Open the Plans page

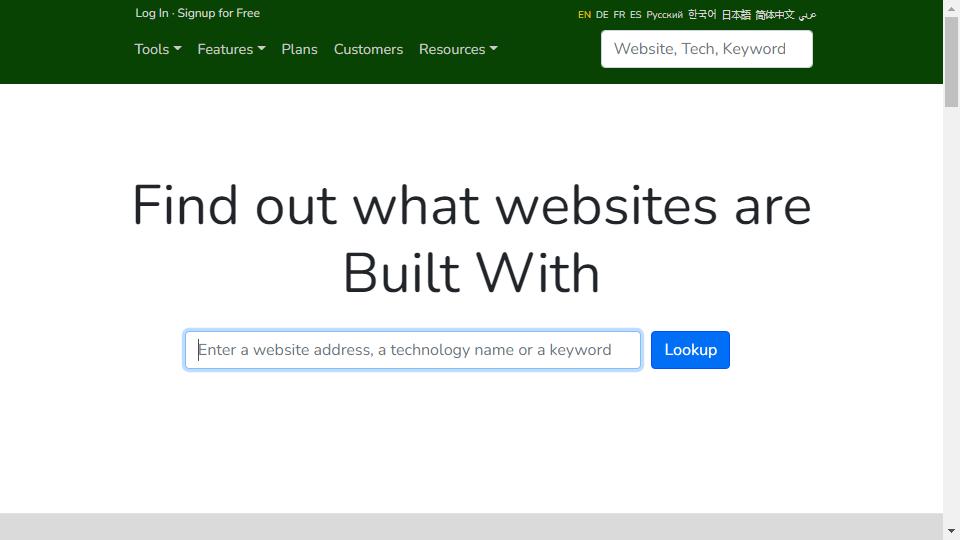[299, 49]
